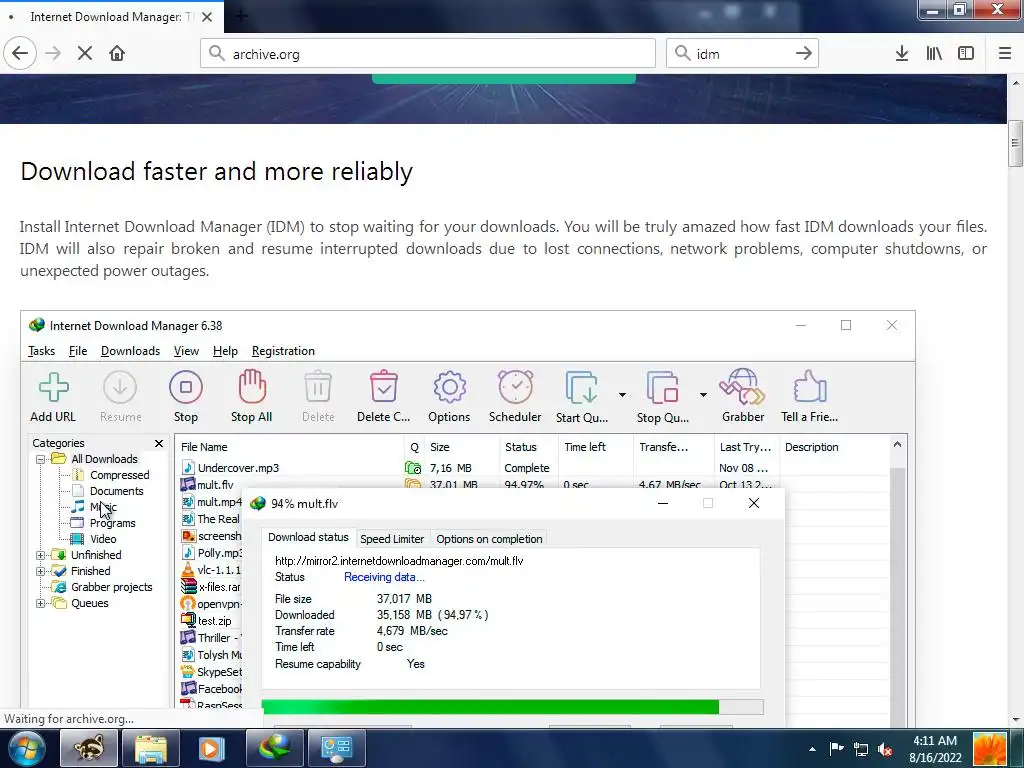Screen dimensions: 1024x768
Task: Show hidden system tray icons arrow
Action: (x=812, y=748)
